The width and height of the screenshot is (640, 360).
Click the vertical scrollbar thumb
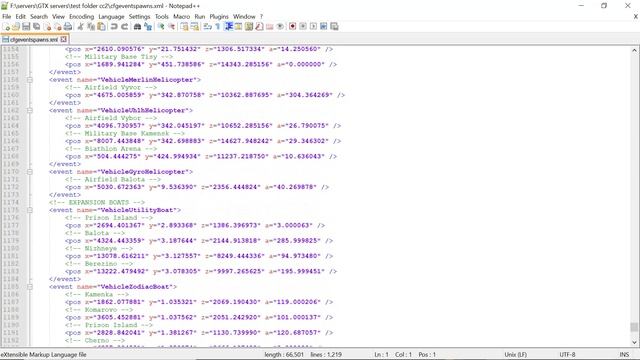pyautogui.click(x=634, y=327)
